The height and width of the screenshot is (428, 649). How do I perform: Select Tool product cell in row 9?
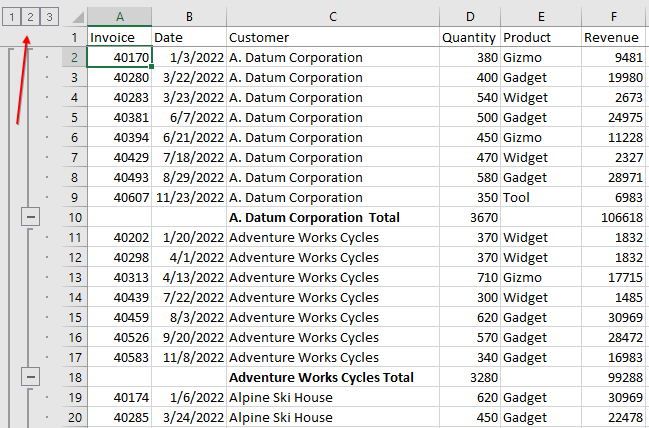[x=541, y=197]
